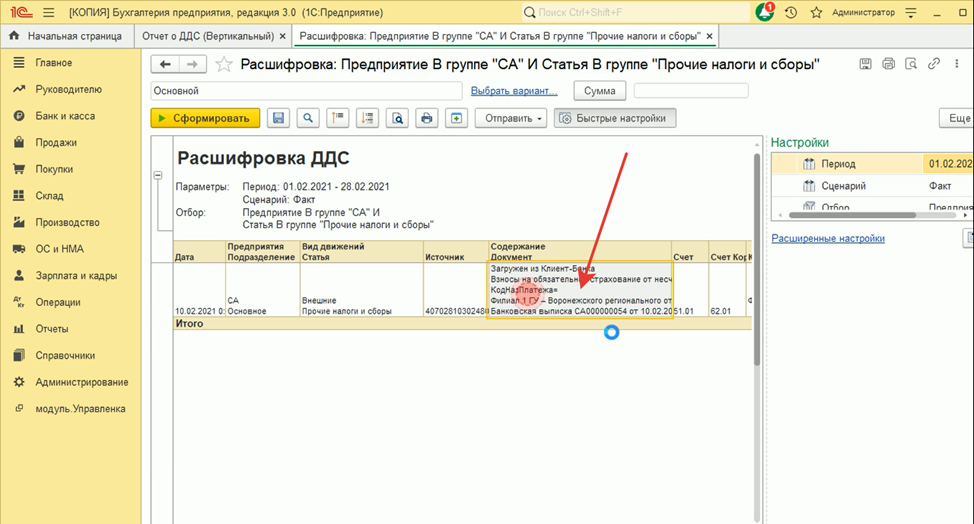Click the global search field

click(x=635, y=12)
